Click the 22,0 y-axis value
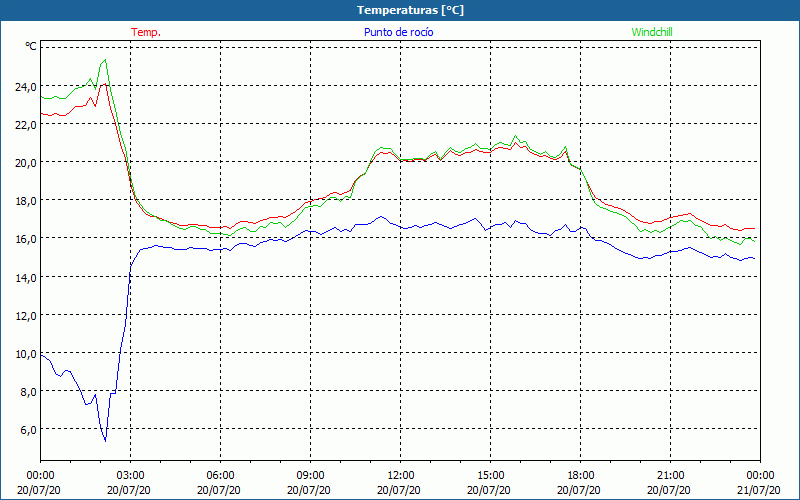Screen dimensions: 800x500 tap(26, 124)
